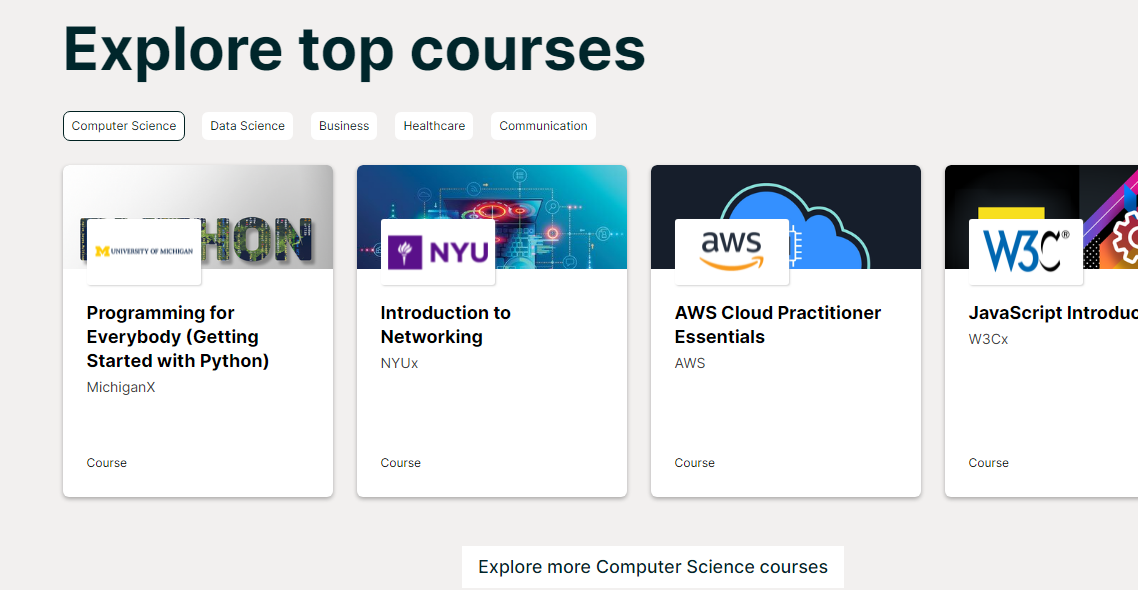1138x590 pixels.
Task: Show Healthcare courses tab
Action: pyautogui.click(x=434, y=126)
